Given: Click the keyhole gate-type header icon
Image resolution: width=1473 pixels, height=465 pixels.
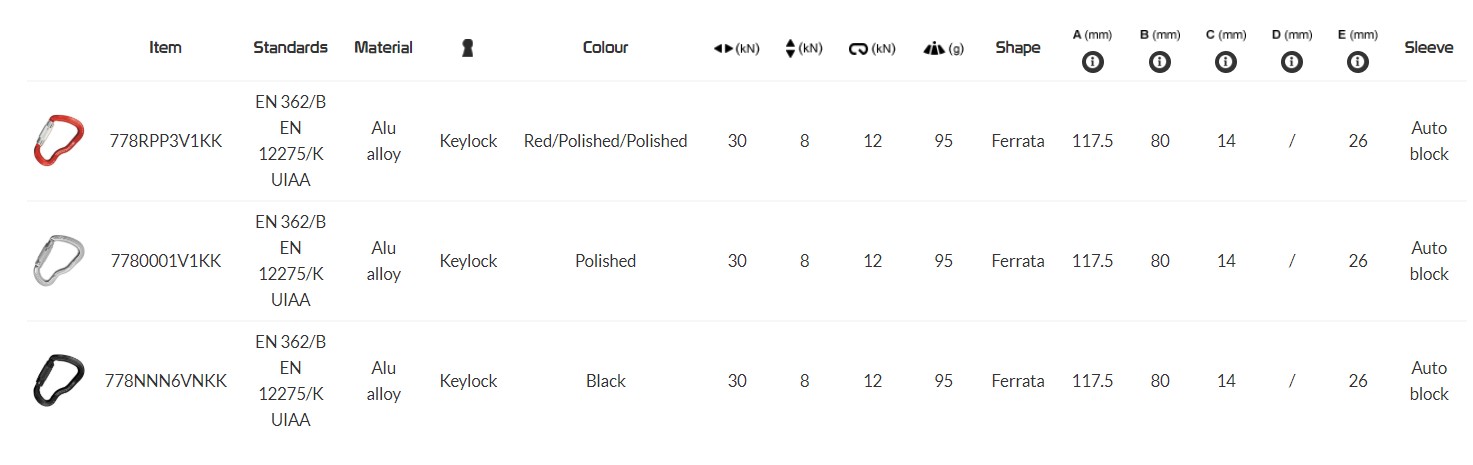Looking at the screenshot, I should (x=467, y=48).
